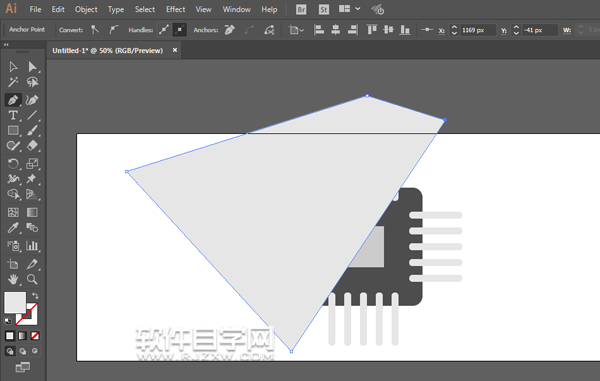Click the Convert to corner anchor button
Viewport: 600px width, 381px height.
click(x=95, y=30)
